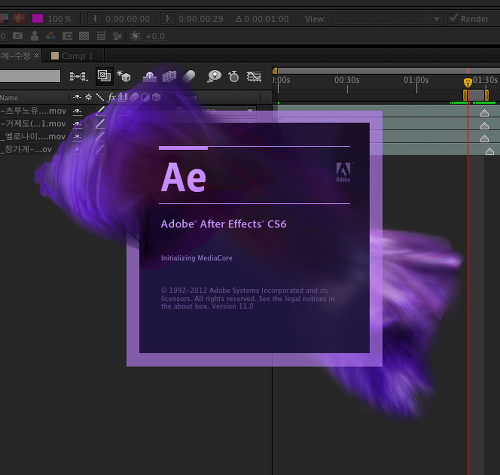500x475 pixels.
Task: Toggle the Transparency Grid checkerboard icon
Action: click(x=84, y=36)
